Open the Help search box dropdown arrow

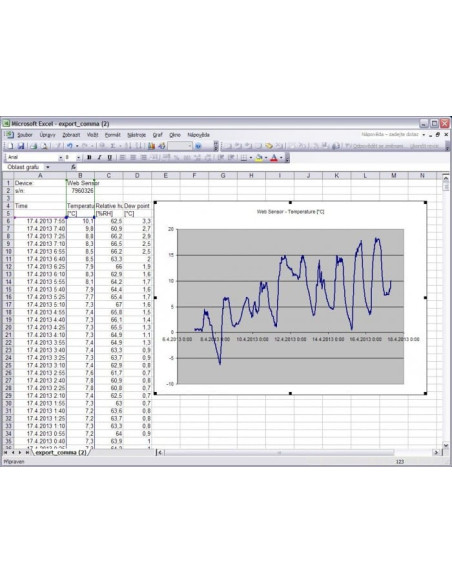424,135
